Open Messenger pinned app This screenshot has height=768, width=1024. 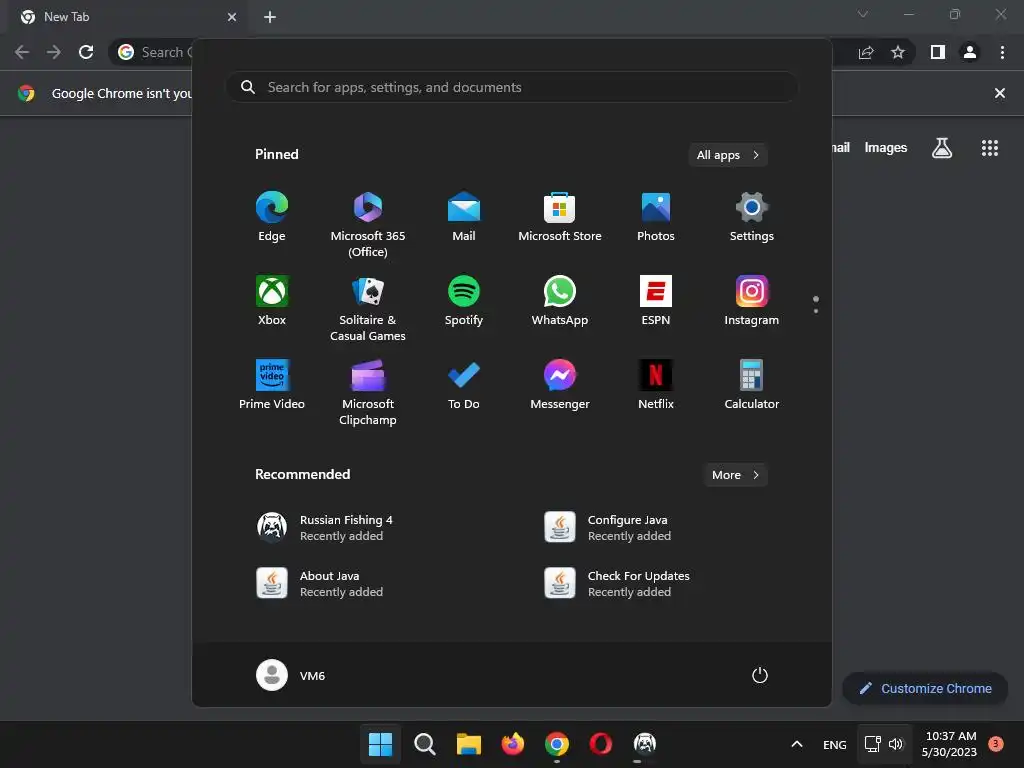tap(560, 385)
